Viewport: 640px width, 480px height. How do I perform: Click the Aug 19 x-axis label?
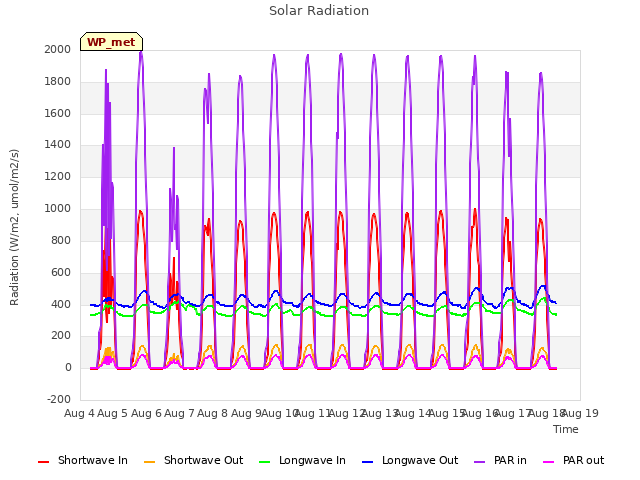(x=580, y=413)
